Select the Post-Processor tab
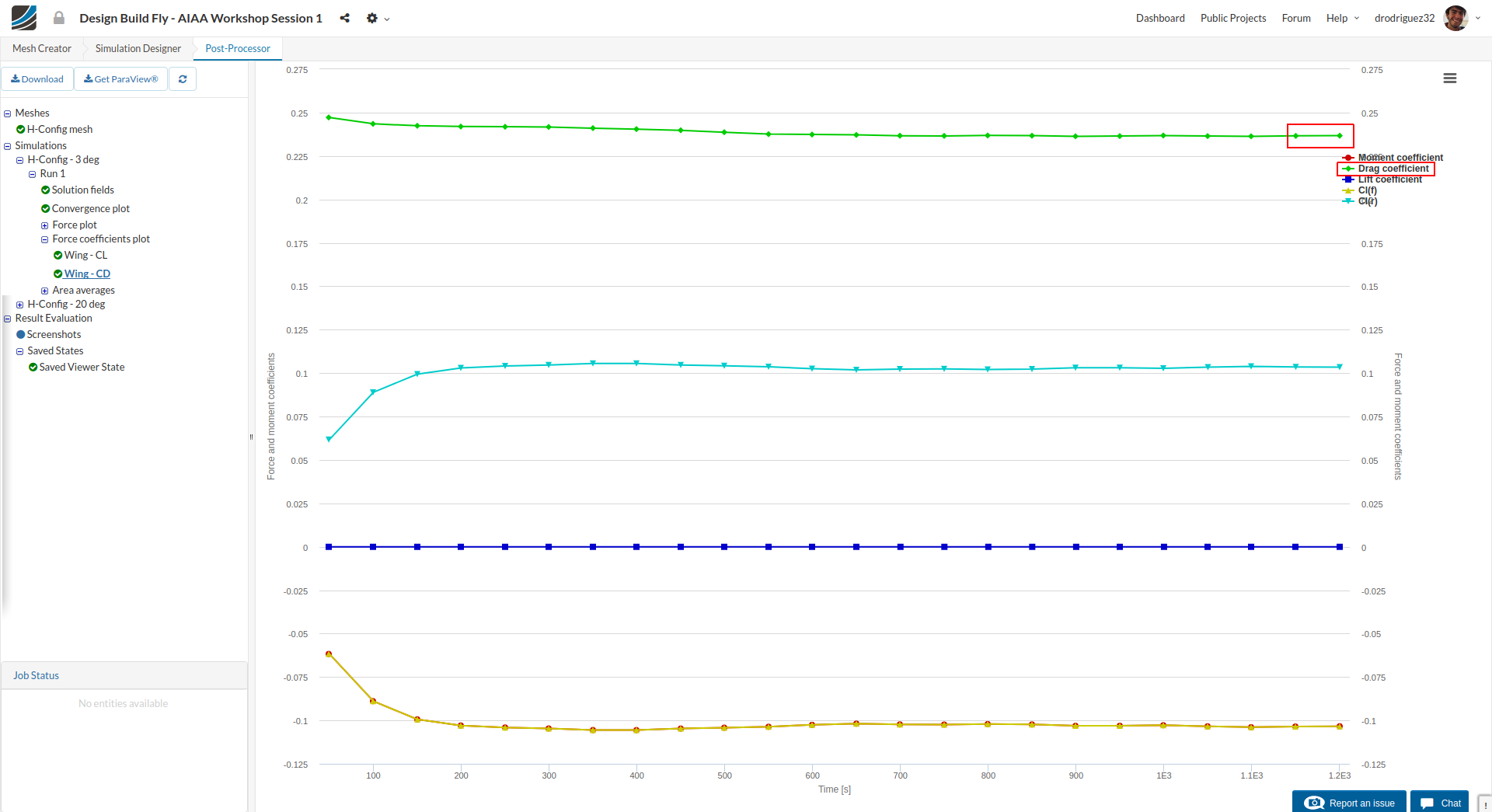This screenshot has height=812, width=1492. [x=238, y=48]
